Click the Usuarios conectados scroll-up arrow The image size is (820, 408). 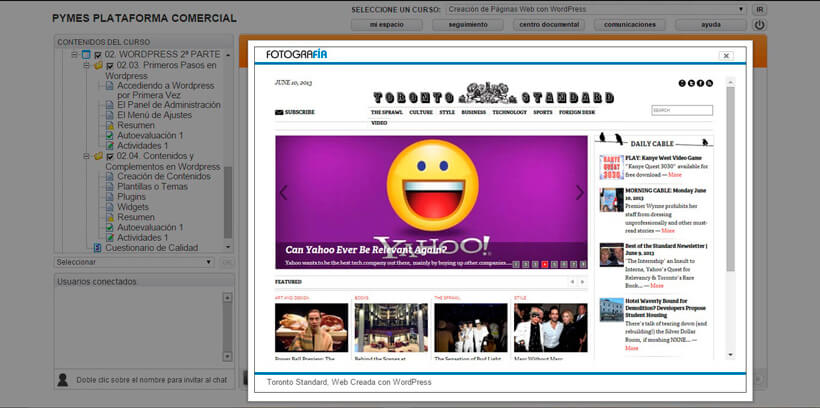[227, 298]
